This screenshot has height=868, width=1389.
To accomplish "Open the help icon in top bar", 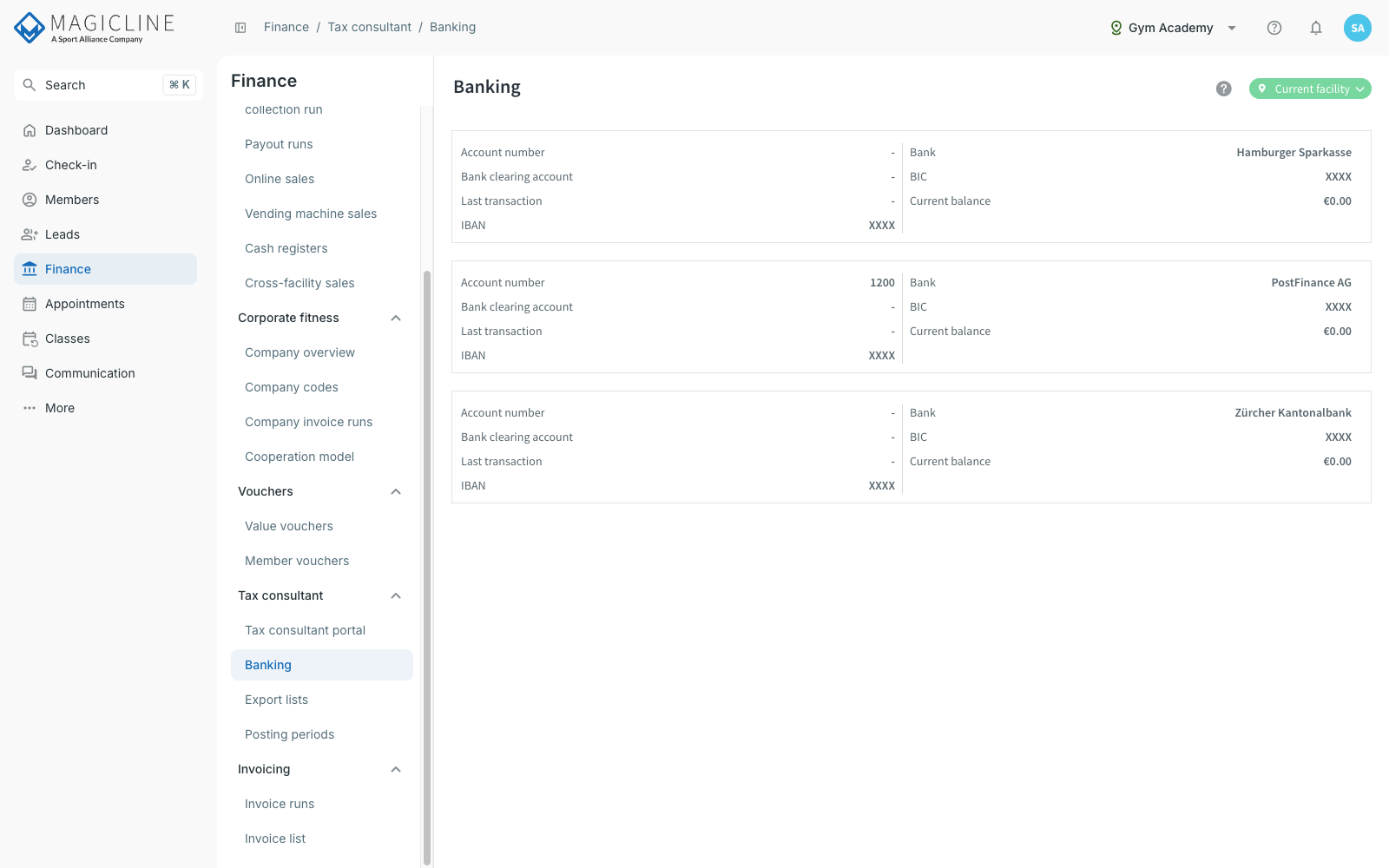I will [x=1274, y=28].
